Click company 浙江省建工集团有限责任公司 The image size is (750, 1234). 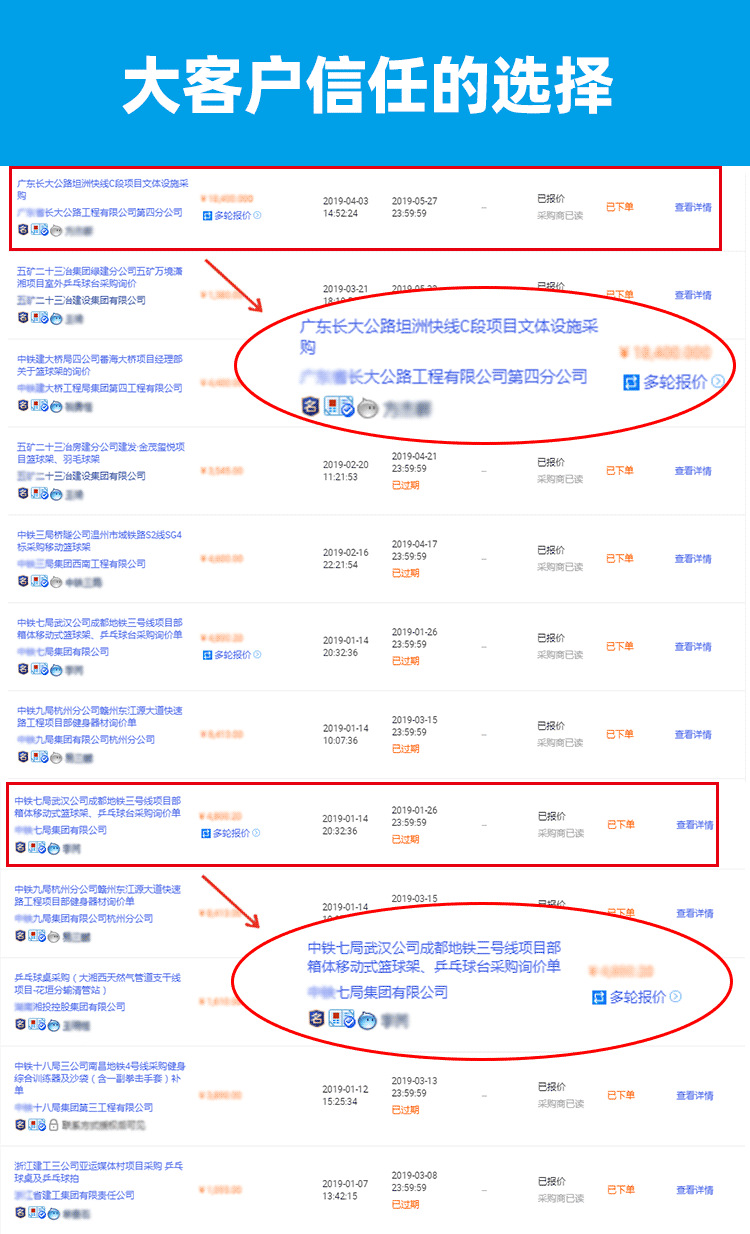[x=75, y=1195]
